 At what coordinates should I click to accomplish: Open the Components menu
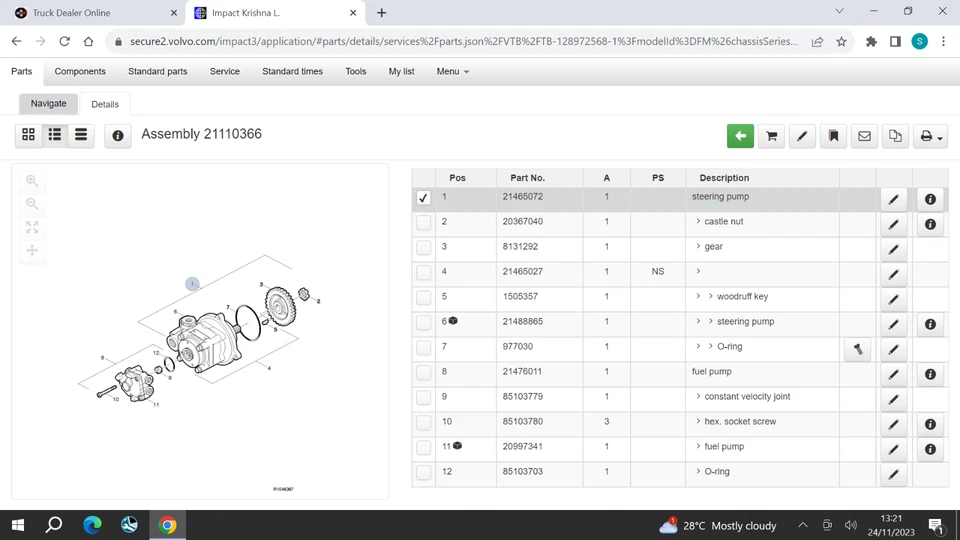[x=80, y=72]
